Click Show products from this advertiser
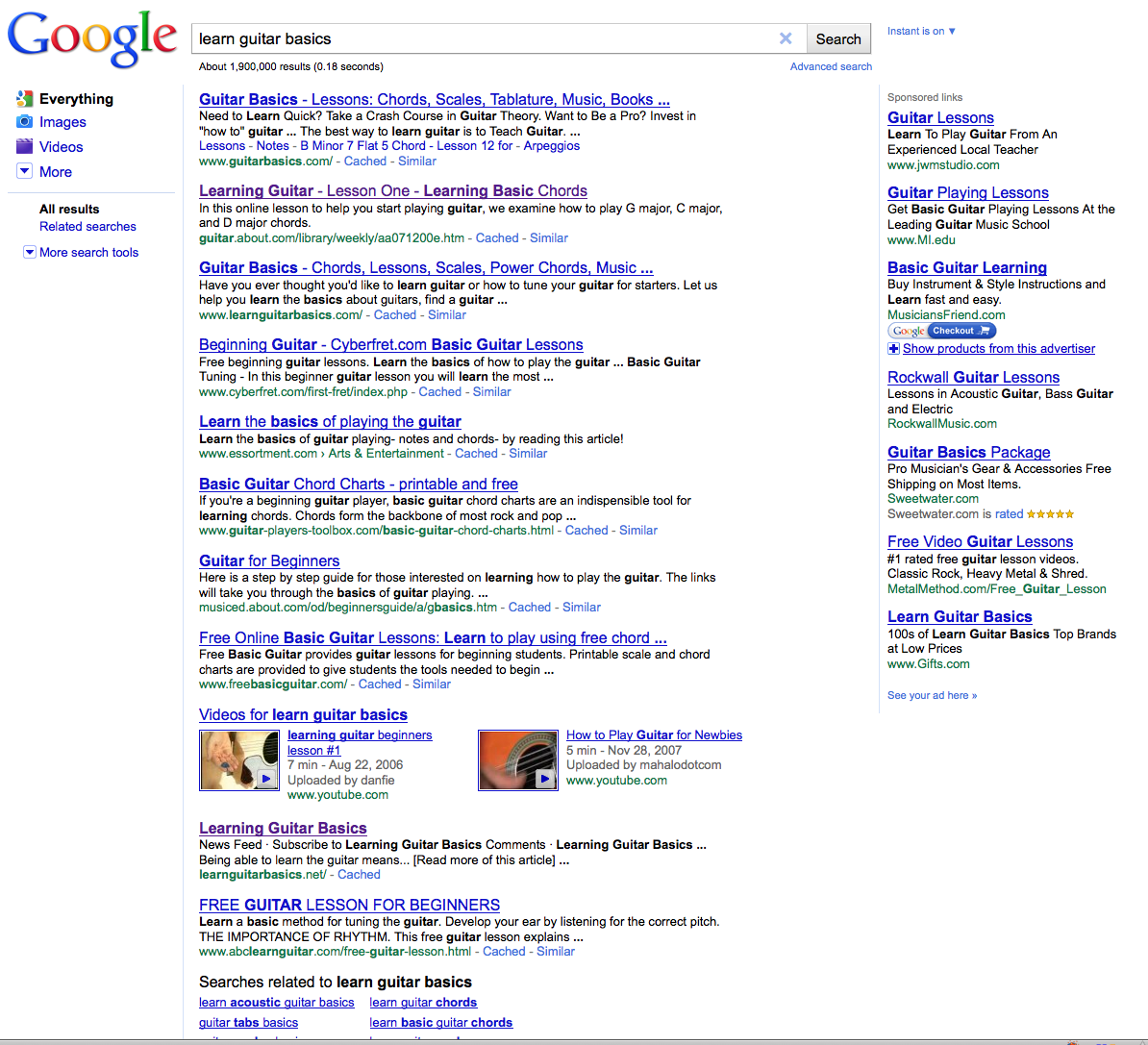Viewport: 1148px width, 1045px height. [999, 349]
